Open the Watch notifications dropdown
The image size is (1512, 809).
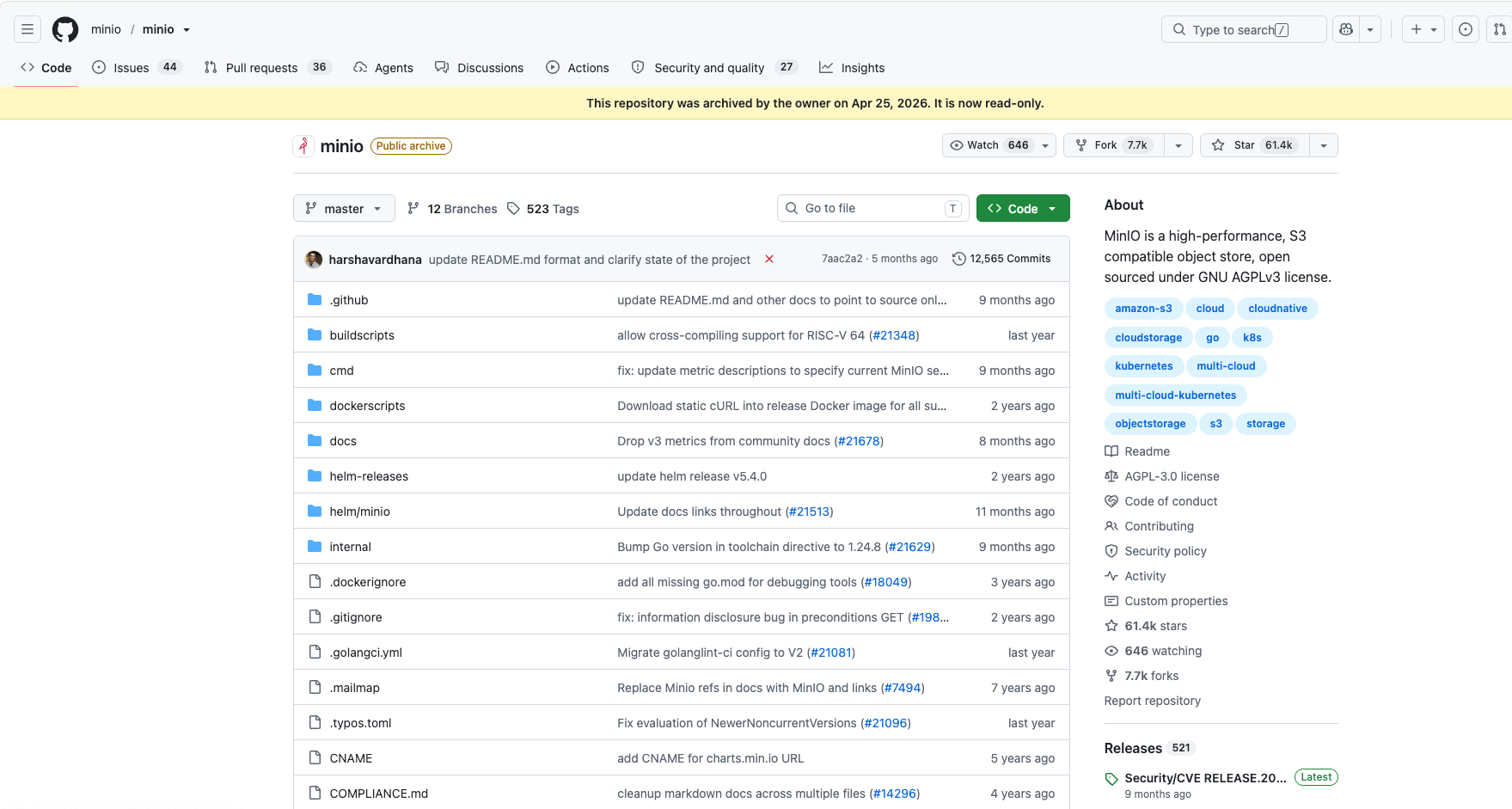tap(1000, 145)
